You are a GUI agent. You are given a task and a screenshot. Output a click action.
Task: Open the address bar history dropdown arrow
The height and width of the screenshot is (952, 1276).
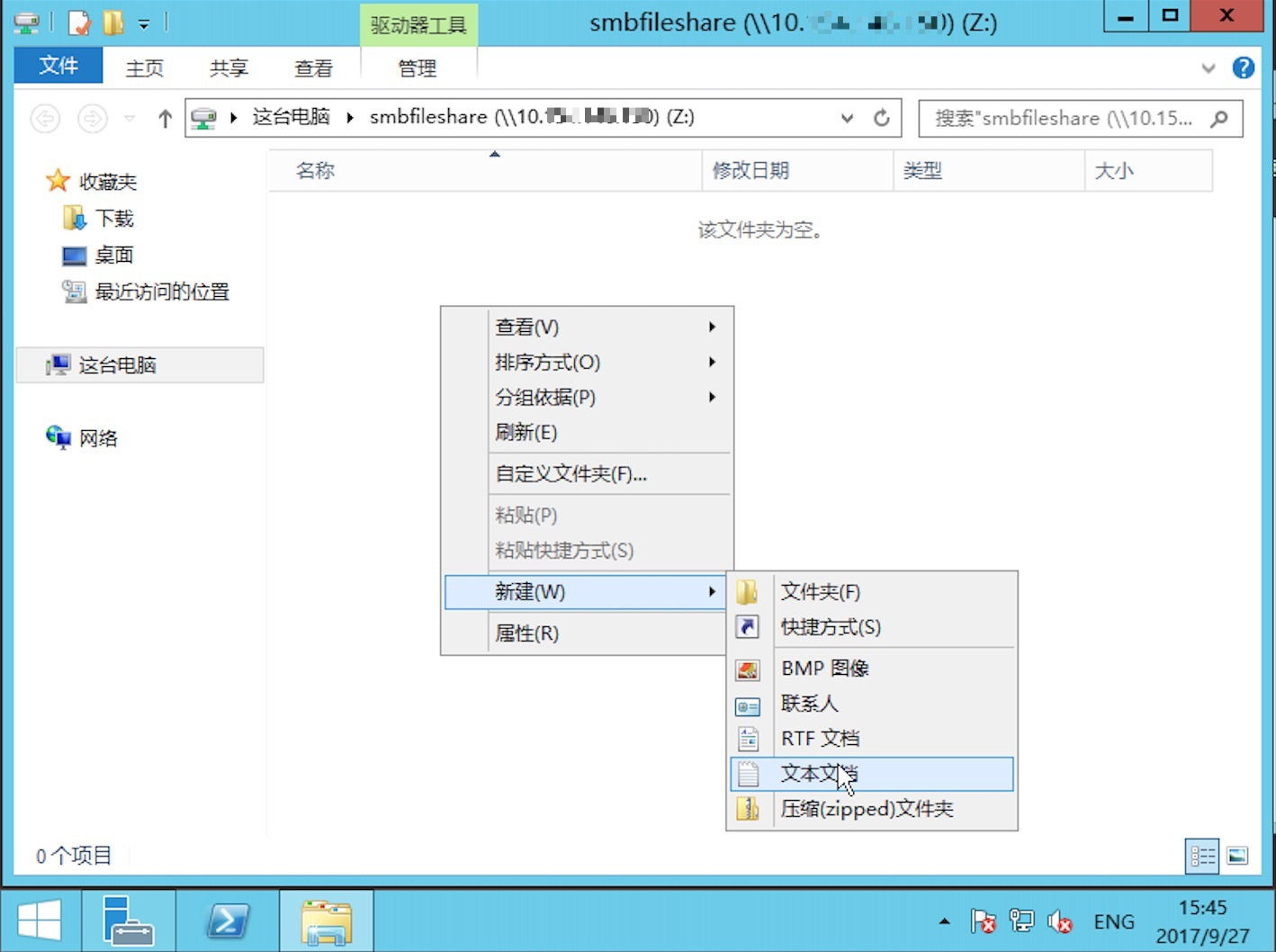click(846, 118)
